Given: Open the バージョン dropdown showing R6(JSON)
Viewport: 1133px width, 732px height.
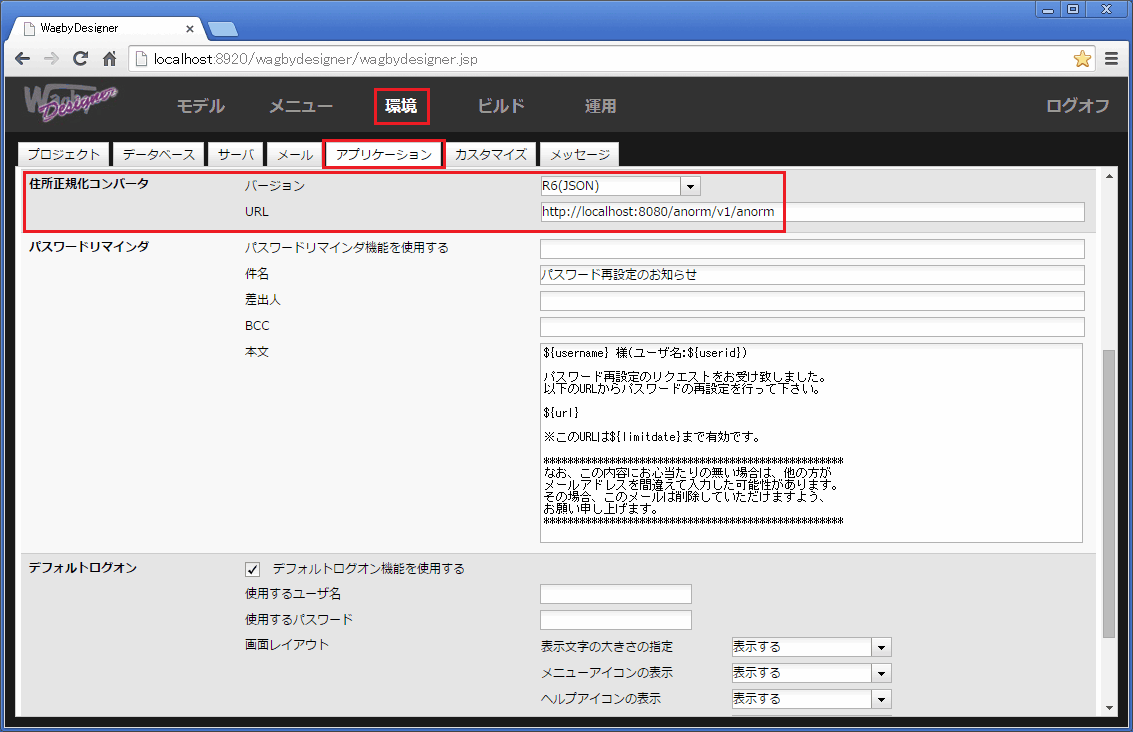Looking at the screenshot, I should (x=690, y=185).
